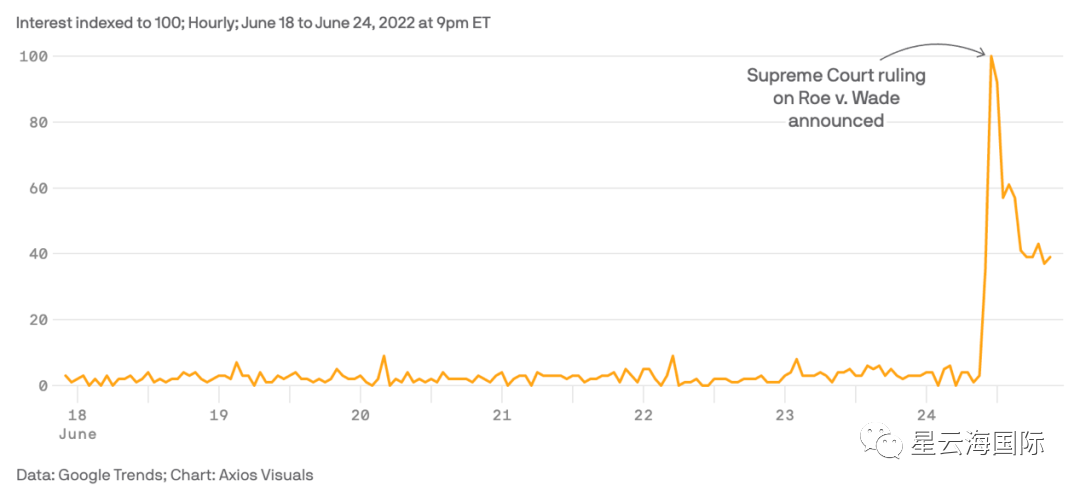Click the 19 date label on x-axis
The image size is (1080, 491).
(x=219, y=415)
